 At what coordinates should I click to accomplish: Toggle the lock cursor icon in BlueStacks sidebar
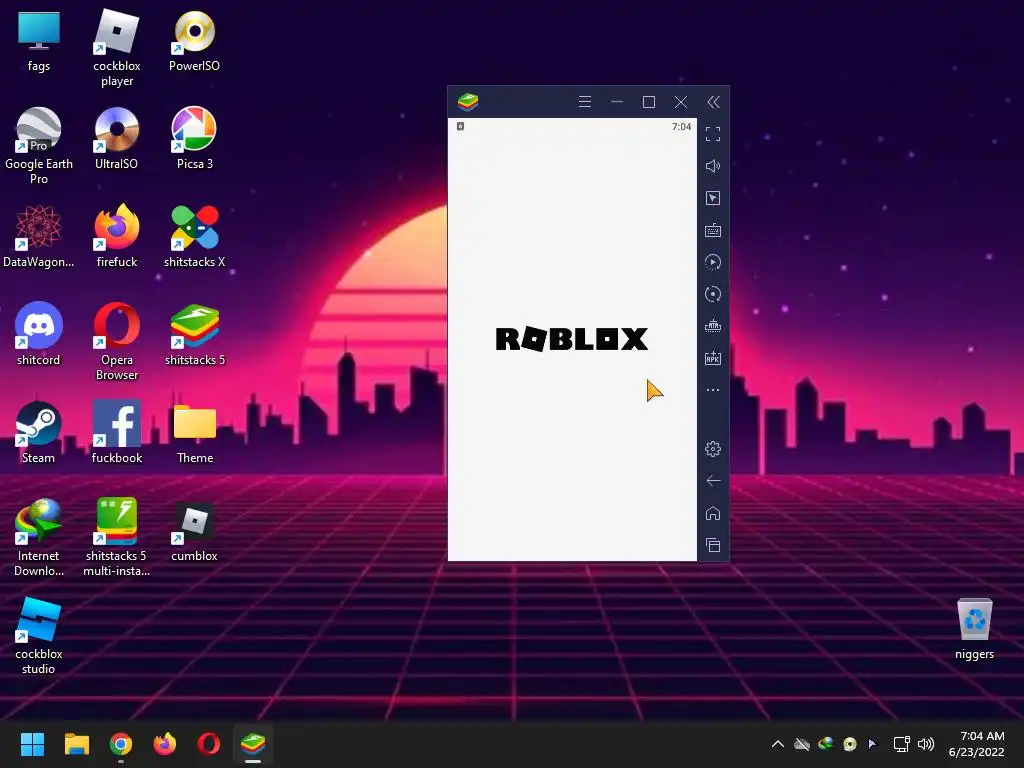[713, 198]
